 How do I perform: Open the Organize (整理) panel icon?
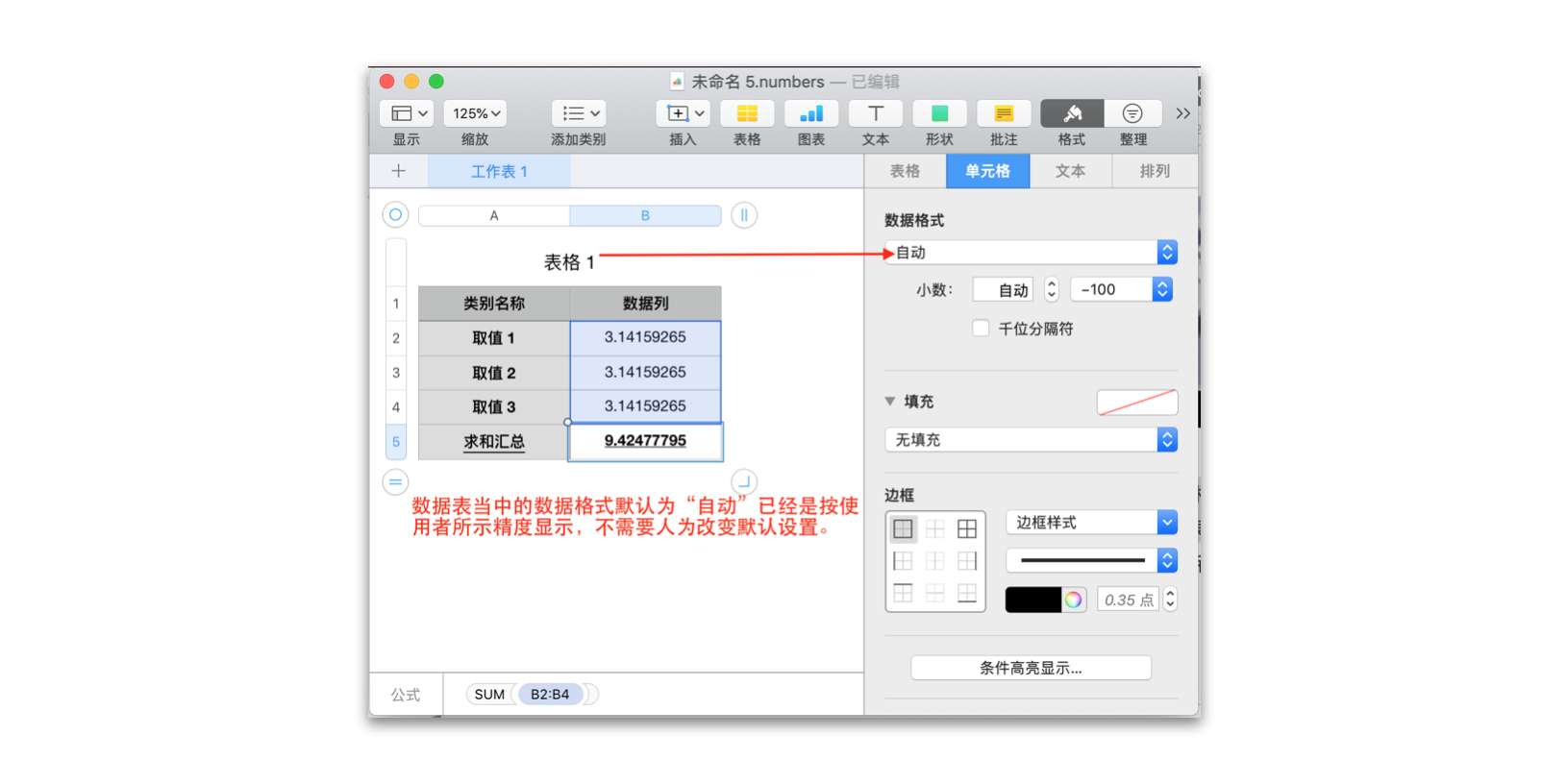click(1132, 114)
